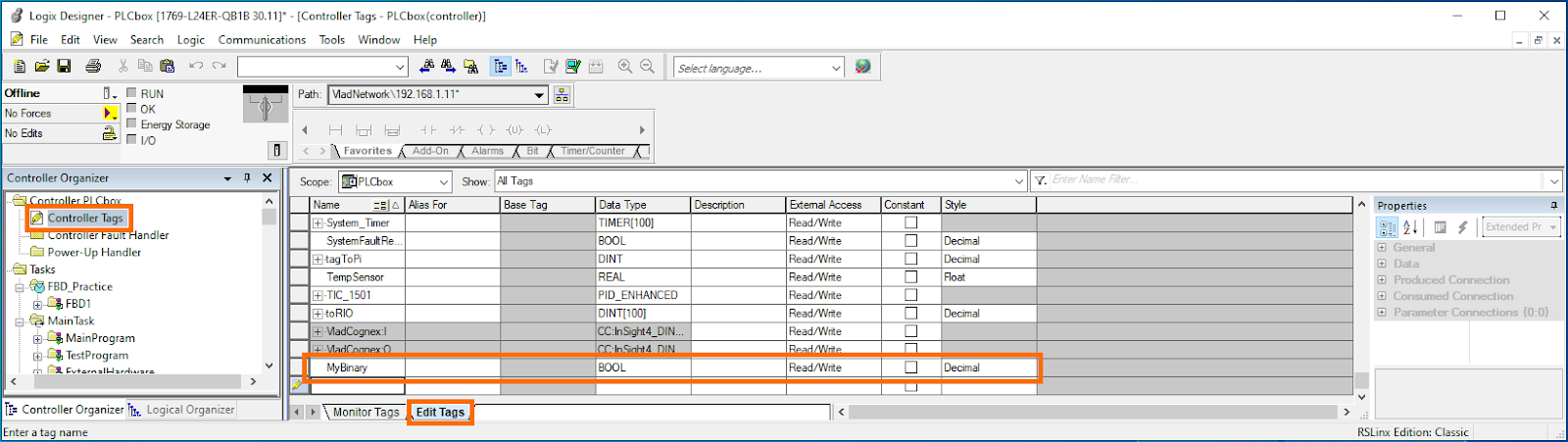Click the globe documentation language icon
The height and width of the screenshot is (442, 1568).
(x=862, y=67)
